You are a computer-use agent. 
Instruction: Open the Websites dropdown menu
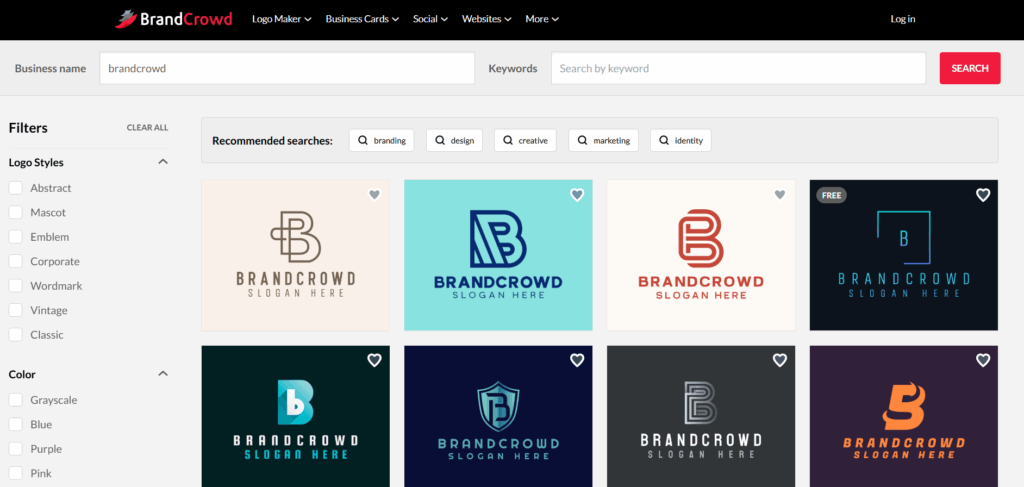pos(487,19)
